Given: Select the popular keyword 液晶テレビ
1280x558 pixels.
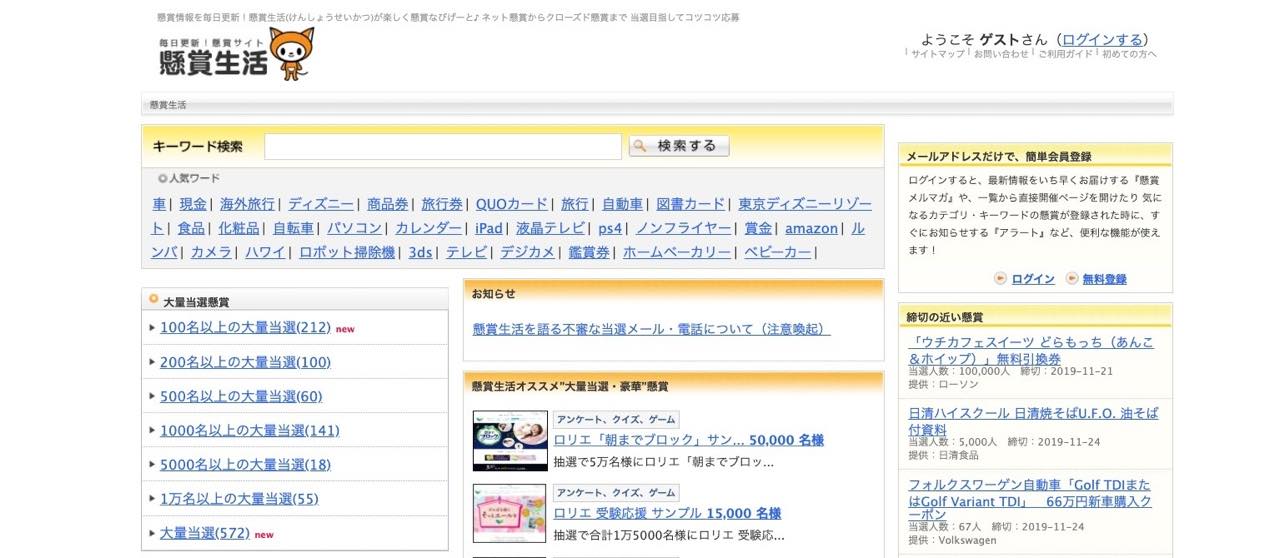Looking at the screenshot, I should (551, 228).
